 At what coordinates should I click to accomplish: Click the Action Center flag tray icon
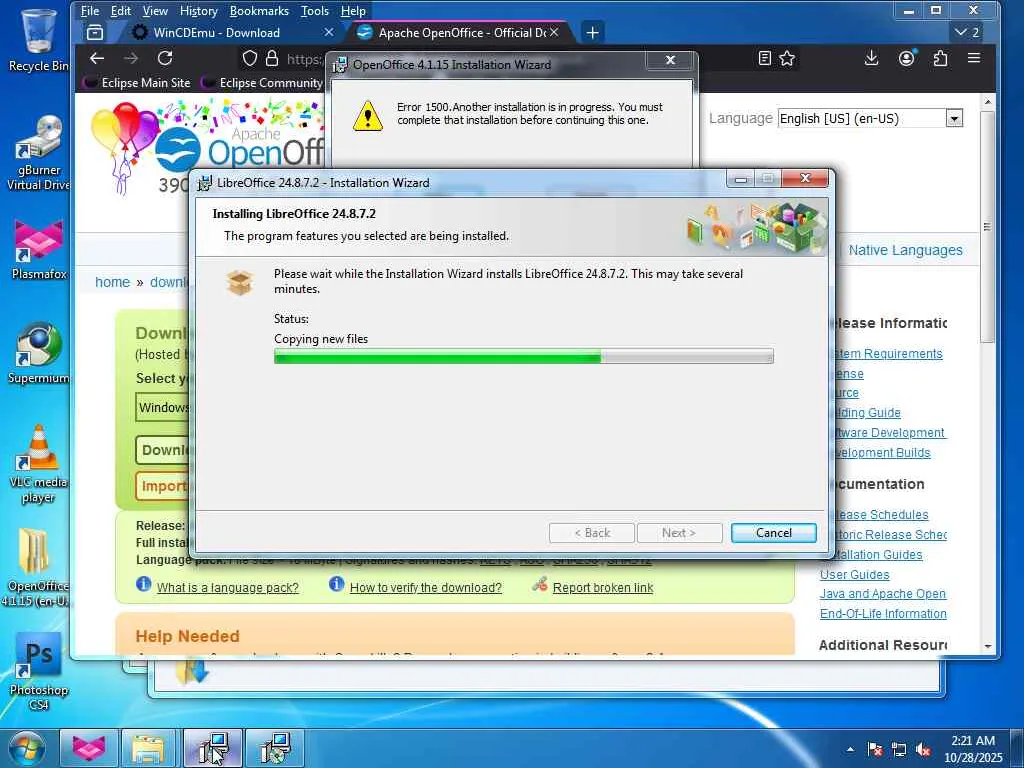(x=874, y=749)
